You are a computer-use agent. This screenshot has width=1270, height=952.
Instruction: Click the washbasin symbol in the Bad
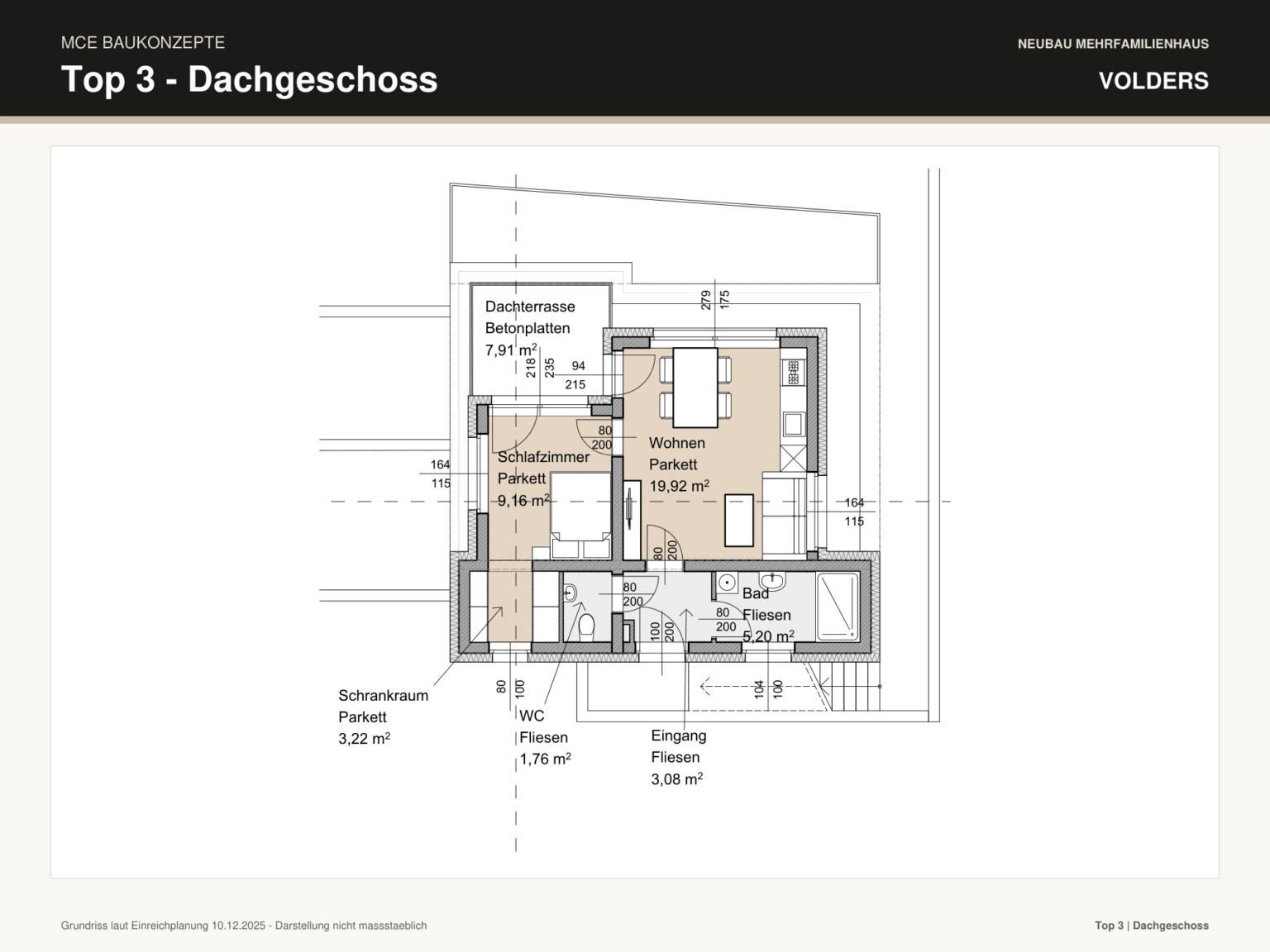coord(772,580)
